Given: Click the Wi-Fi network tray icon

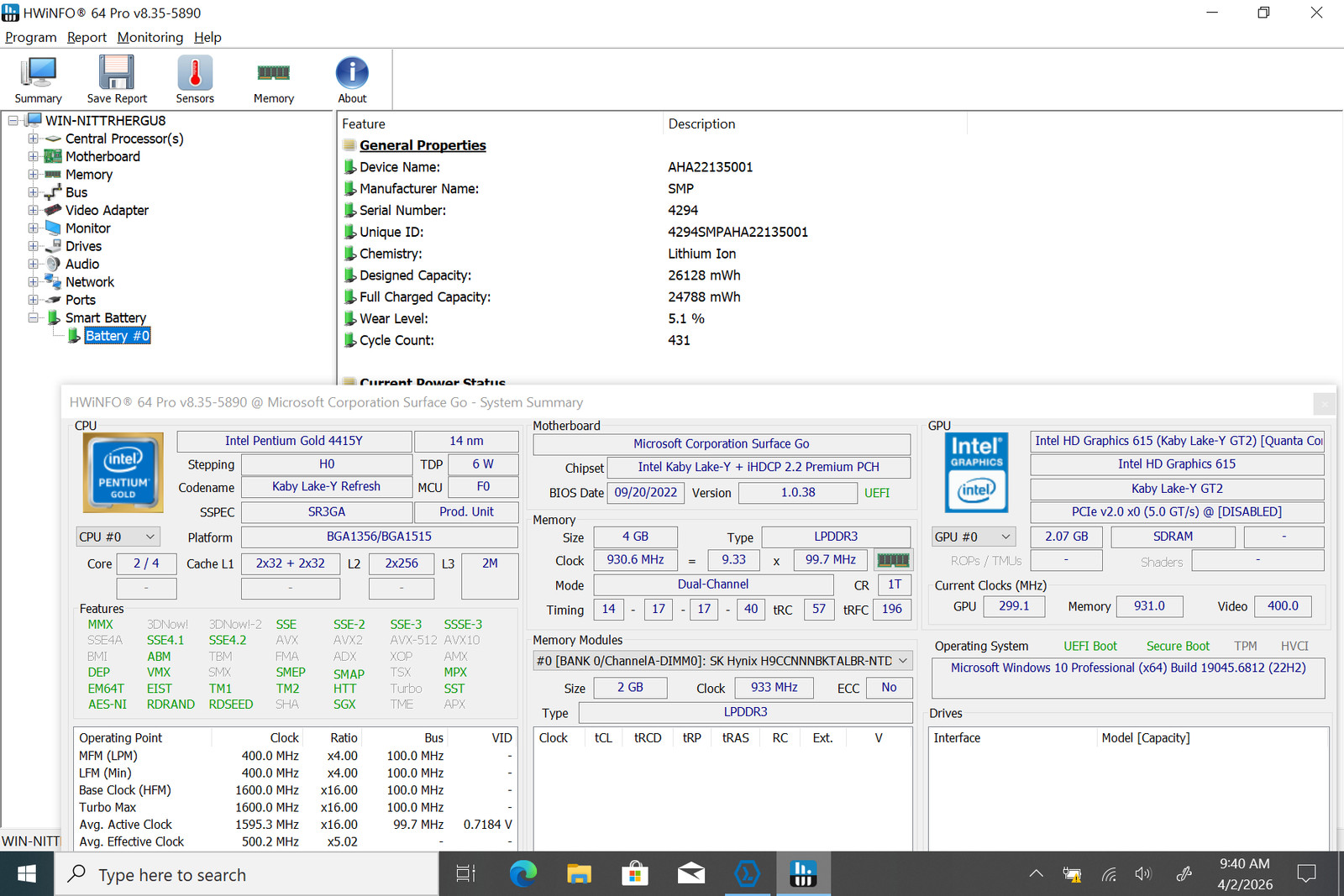Looking at the screenshot, I should tap(1110, 874).
